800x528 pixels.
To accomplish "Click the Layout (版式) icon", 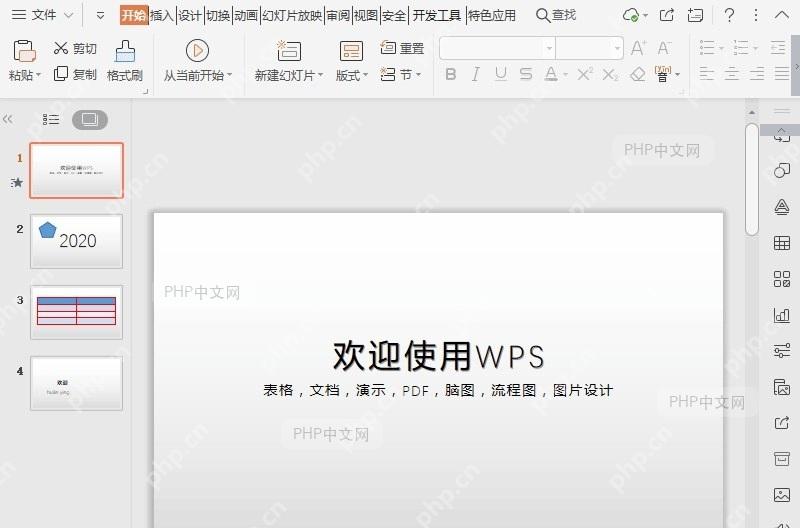I will (x=351, y=51).
